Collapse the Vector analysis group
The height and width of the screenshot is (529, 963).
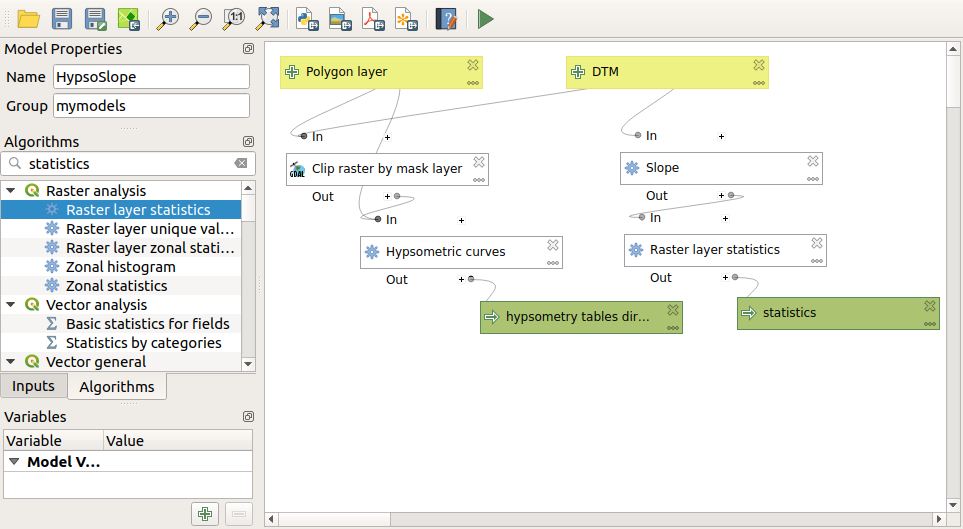pyautogui.click(x=11, y=305)
